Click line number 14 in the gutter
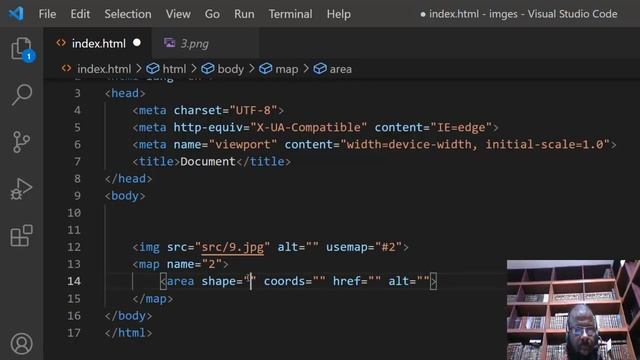This screenshot has height=360, width=640. point(74,281)
